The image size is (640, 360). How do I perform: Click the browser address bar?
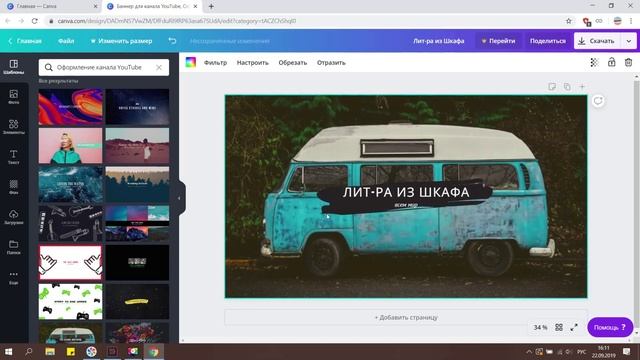(x=306, y=21)
